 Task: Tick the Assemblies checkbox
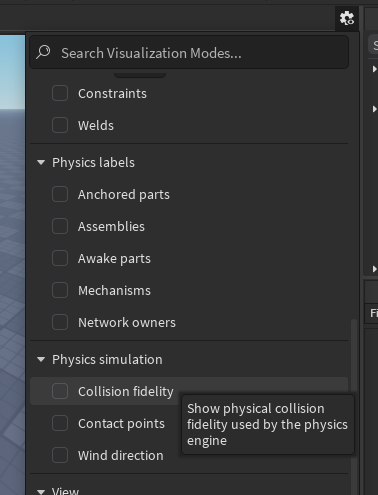(60, 226)
